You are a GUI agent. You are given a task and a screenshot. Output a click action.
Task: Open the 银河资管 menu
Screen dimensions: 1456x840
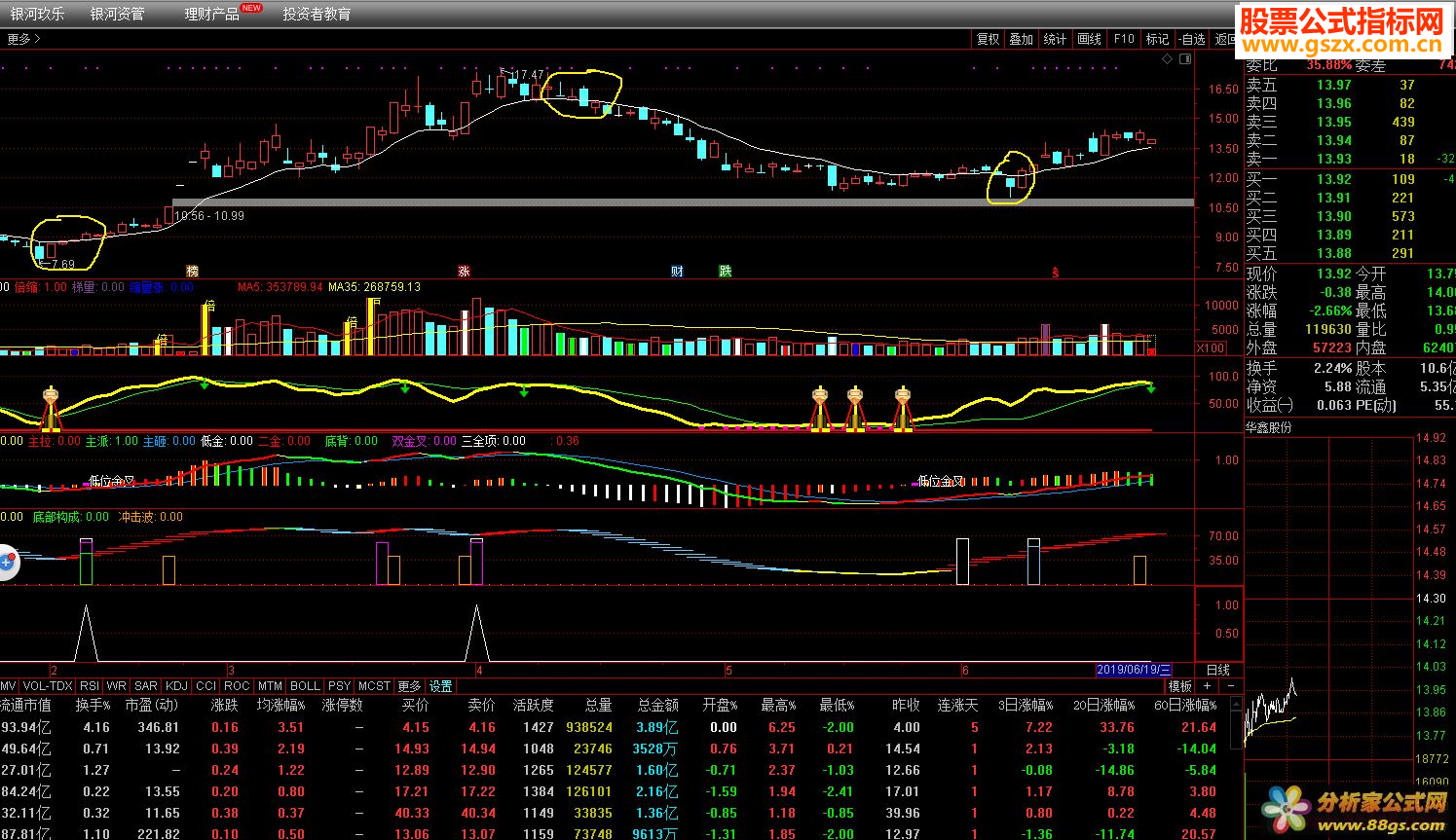[x=117, y=14]
